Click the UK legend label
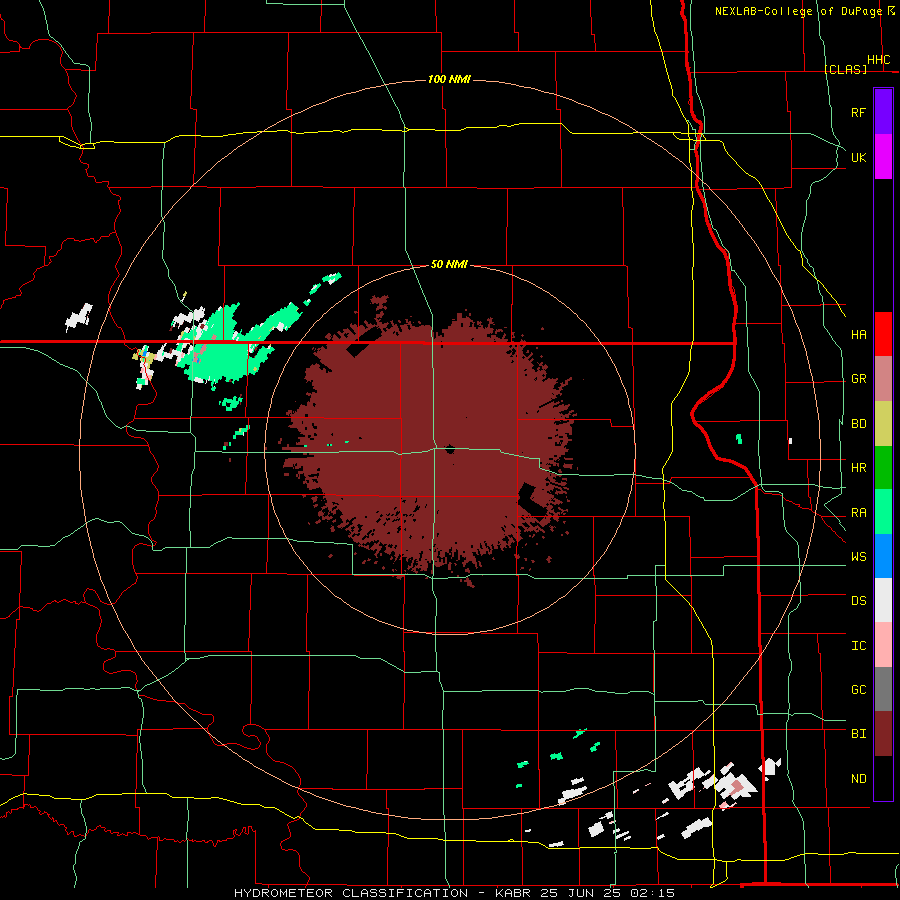 click(x=858, y=157)
